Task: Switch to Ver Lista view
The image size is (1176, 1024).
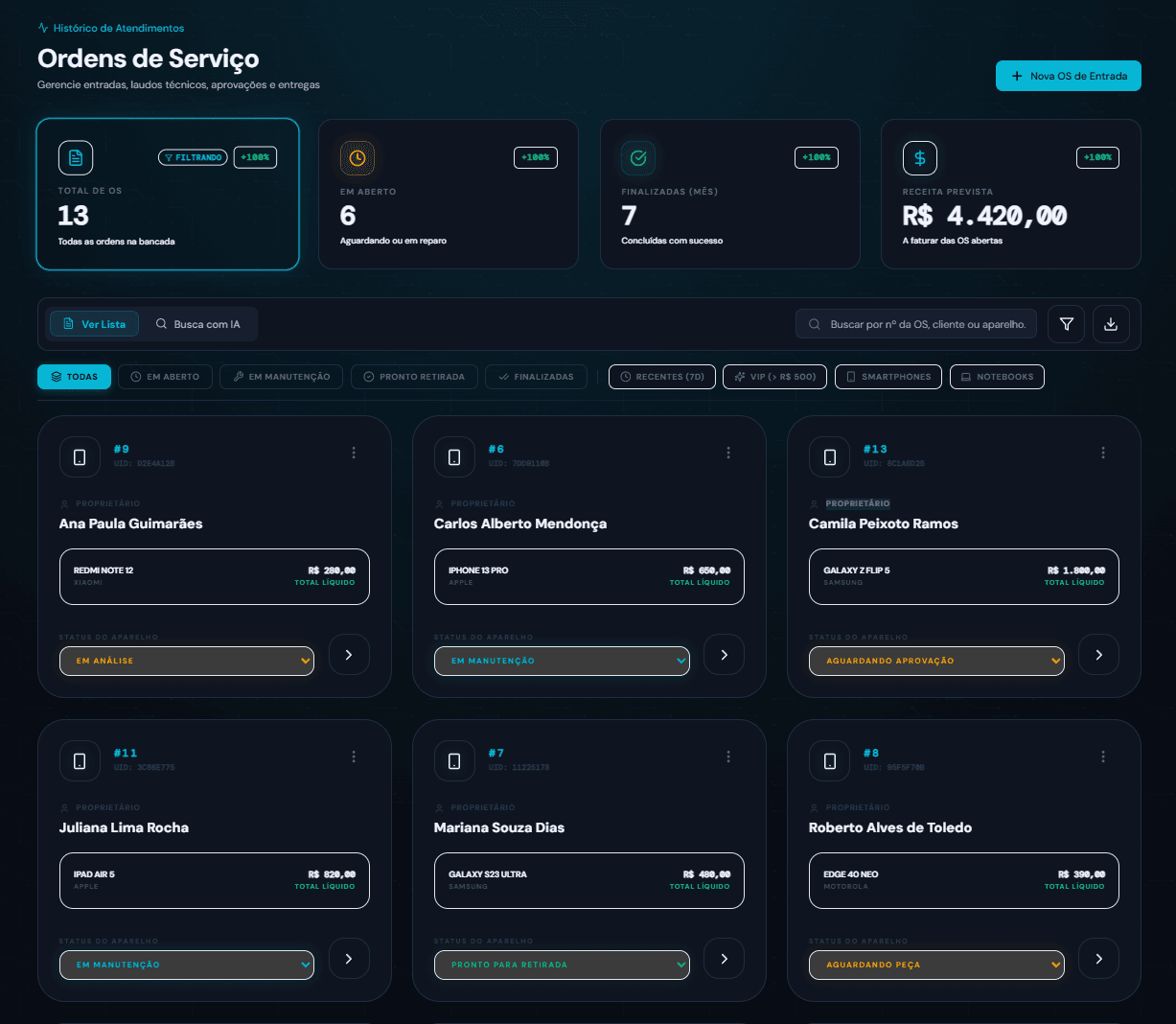Action: coord(94,324)
